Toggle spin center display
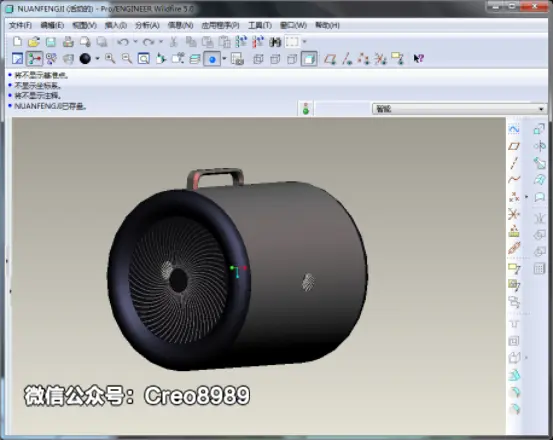The height and width of the screenshot is (440, 554). coord(34,59)
